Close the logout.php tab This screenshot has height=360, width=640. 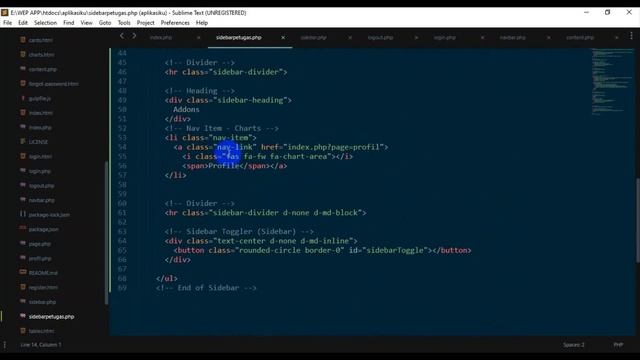(x=416, y=38)
